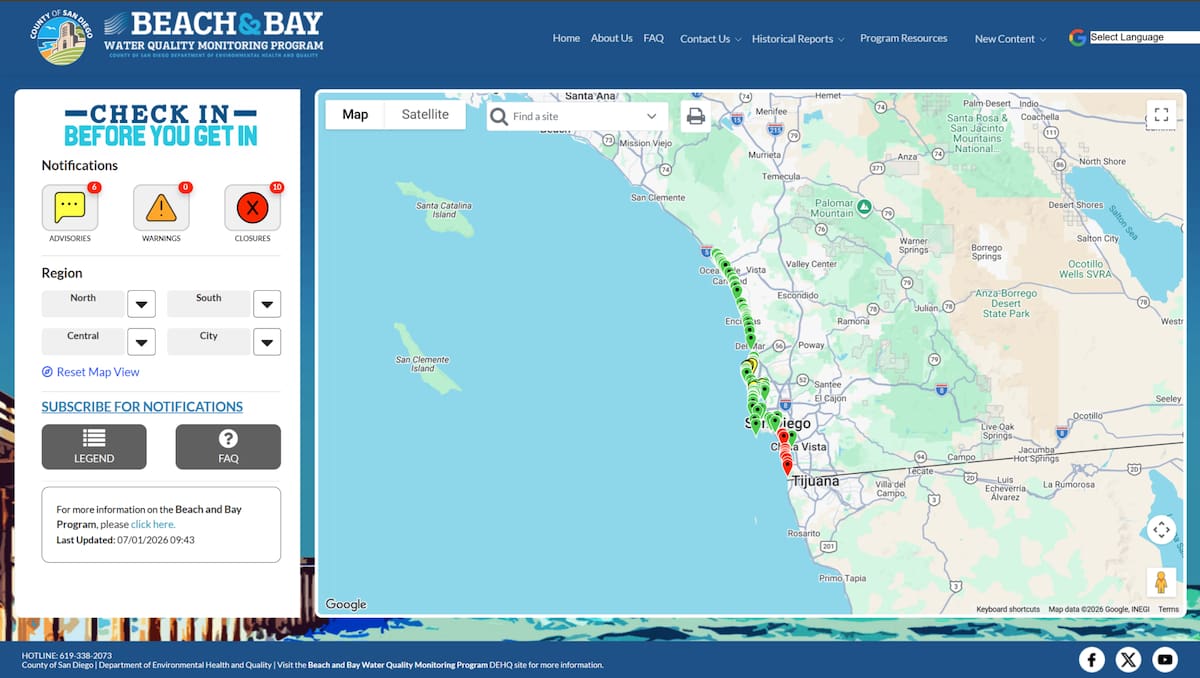Click the Google logo on map
1200x678 pixels.
(x=346, y=604)
